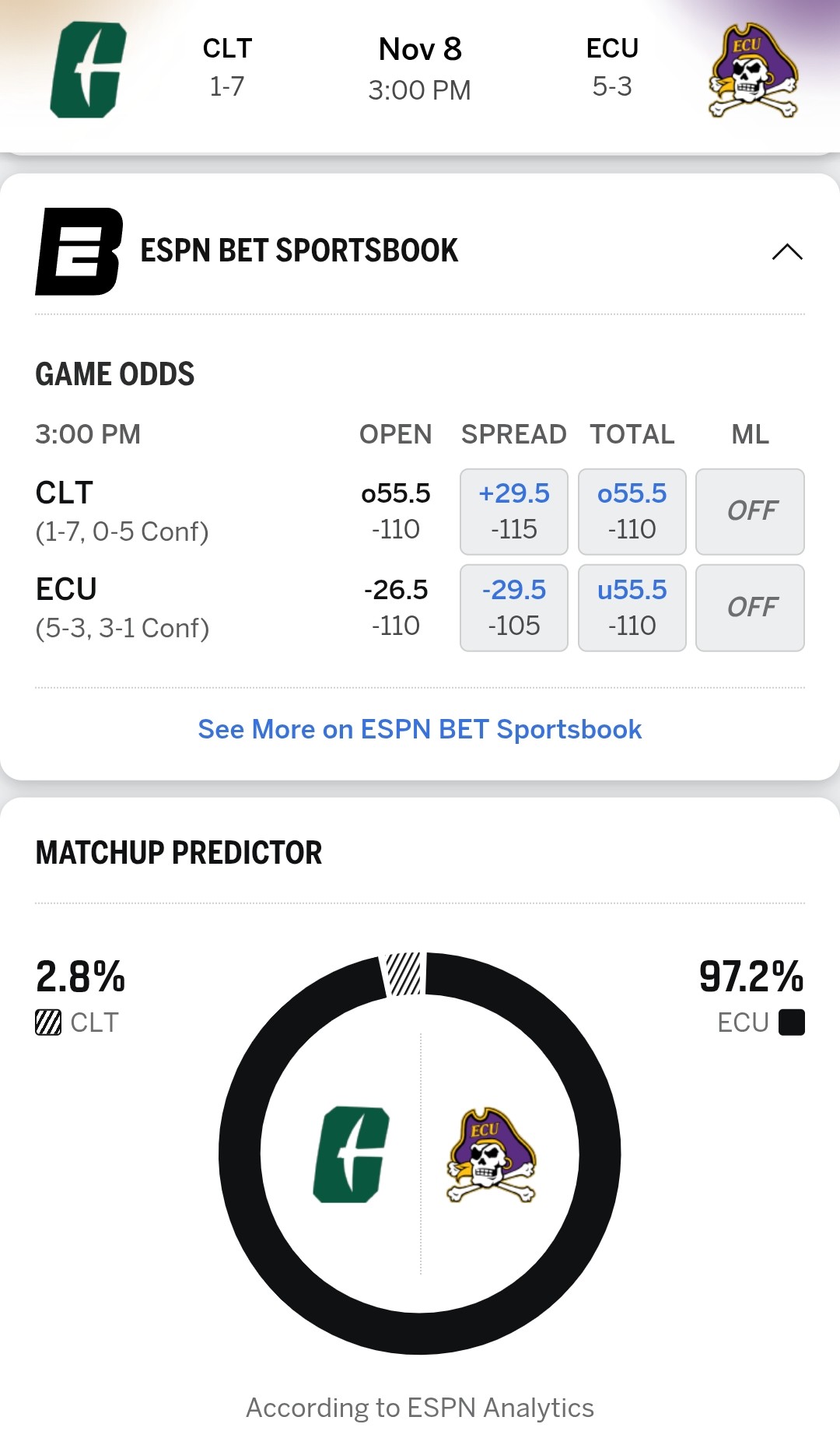
Task: Tap the ECU Pirates logo in the header
Action: [753, 70]
